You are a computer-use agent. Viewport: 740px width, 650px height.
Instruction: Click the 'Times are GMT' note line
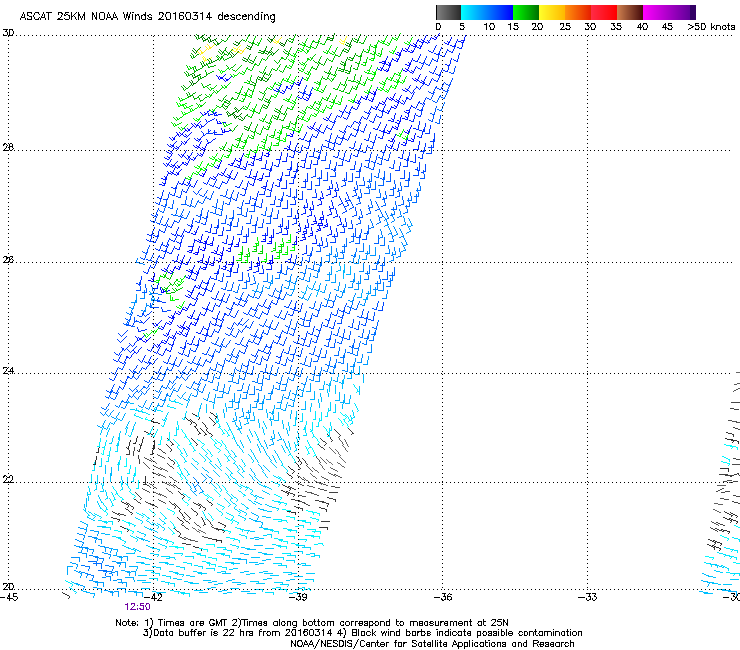(312, 623)
